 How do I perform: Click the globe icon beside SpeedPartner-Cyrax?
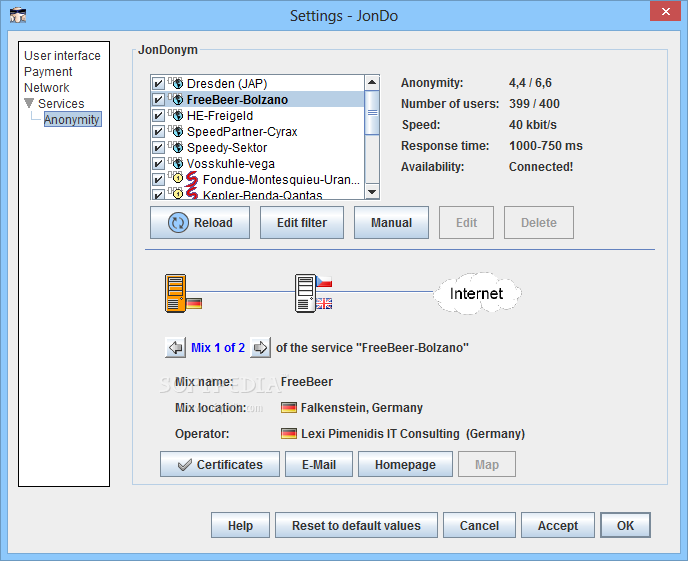(x=177, y=131)
